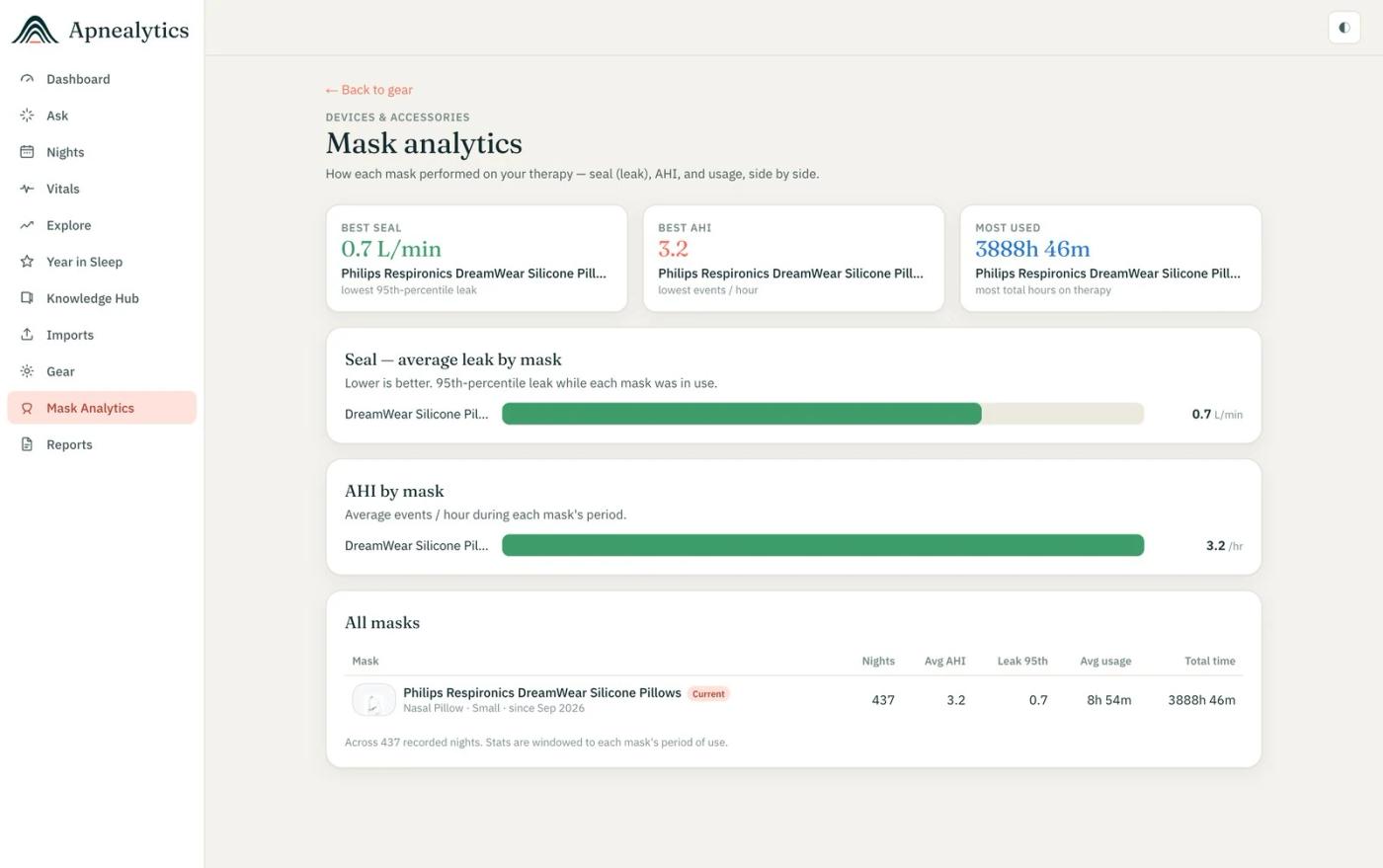This screenshot has width=1383, height=868.
Task: Click the Current badge on mask row
Action: click(708, 694)
